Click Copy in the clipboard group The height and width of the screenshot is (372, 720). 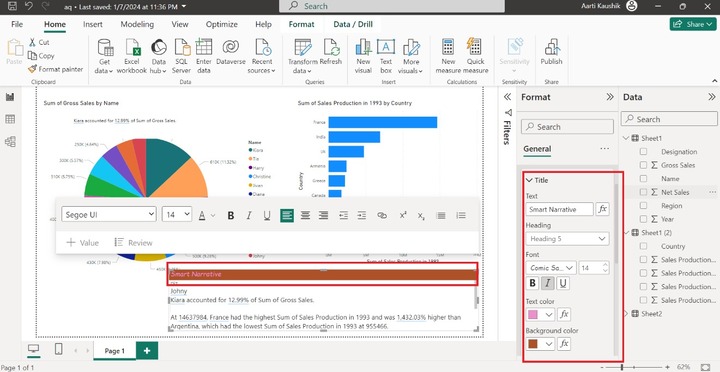[41, 56]
